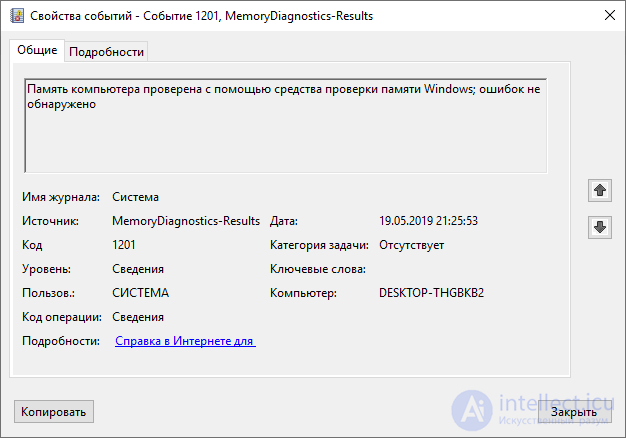Click the Отсутствует task category value
This screenshot has width=626, height=438.
[412, 245]
